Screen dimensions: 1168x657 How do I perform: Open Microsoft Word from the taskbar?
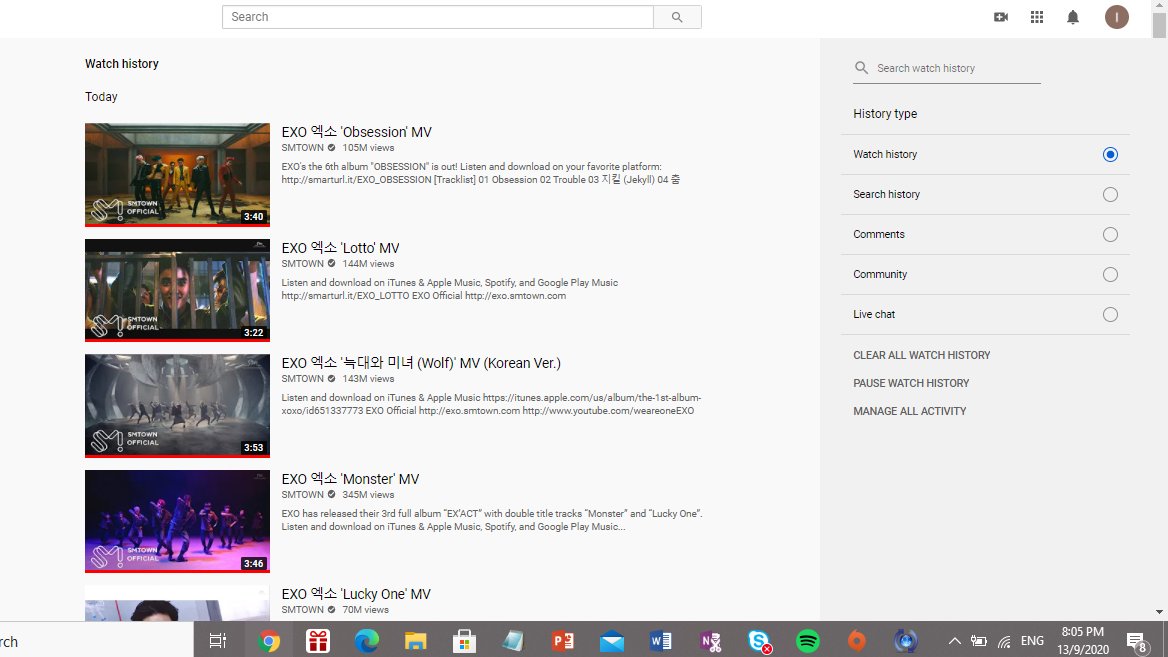click(x=661, y=641)
